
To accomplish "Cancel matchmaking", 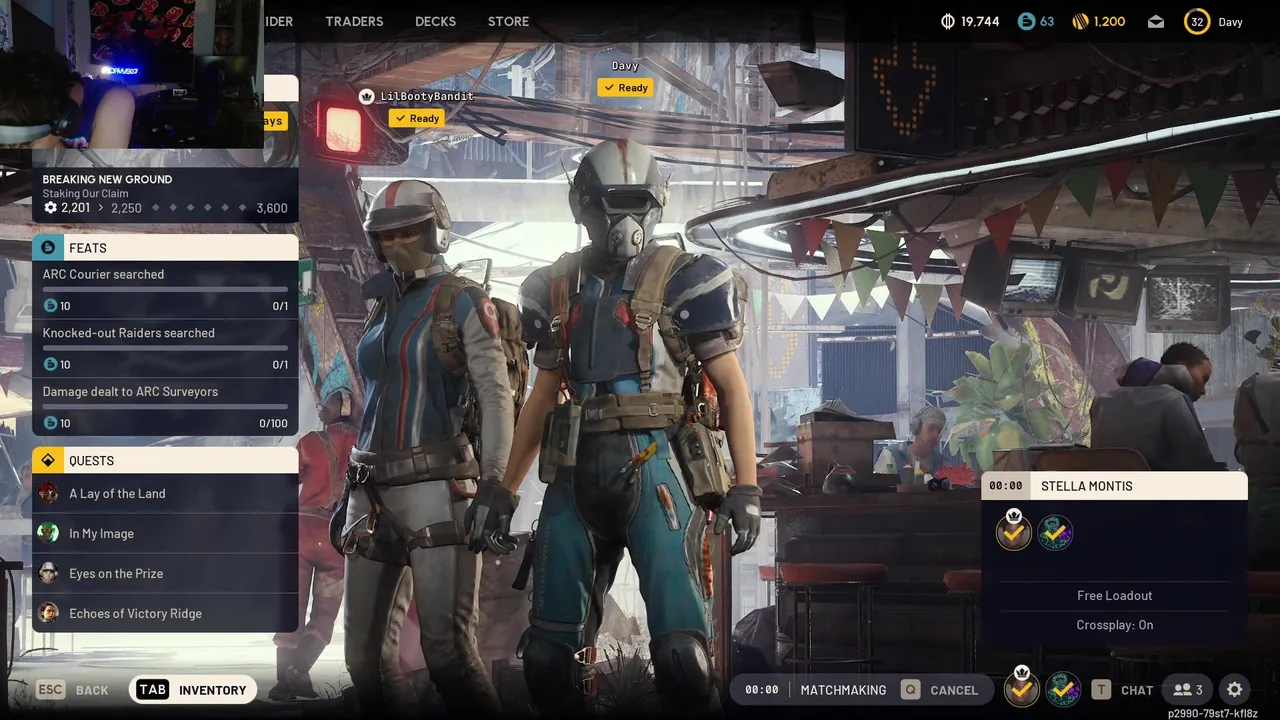I will point(940,690).
